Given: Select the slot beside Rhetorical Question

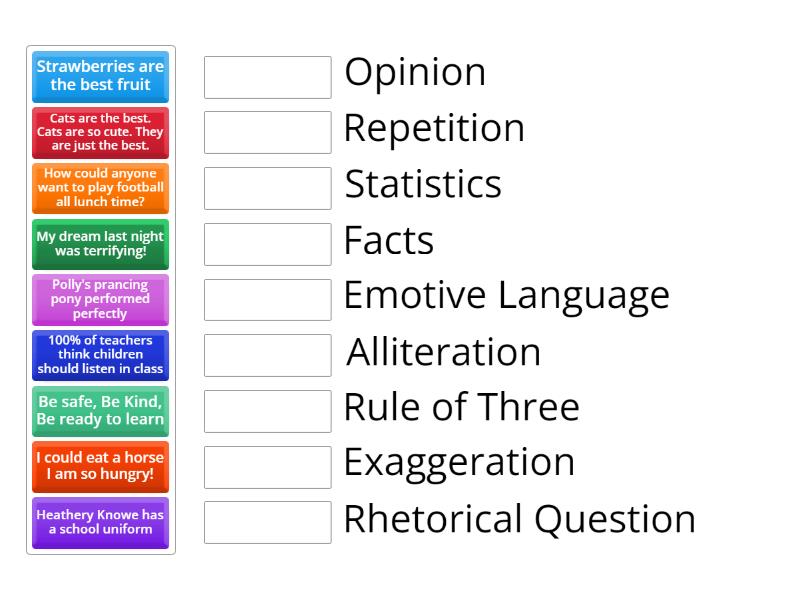Looking at the screenshot, I should tap(266, 520).
